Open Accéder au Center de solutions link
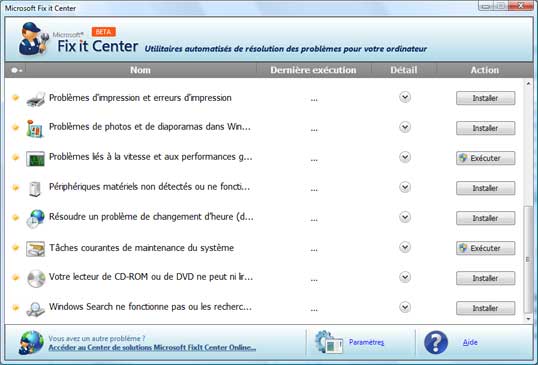Image resolution: width=538 pixels, height=365 pixels. coord(152,348)
